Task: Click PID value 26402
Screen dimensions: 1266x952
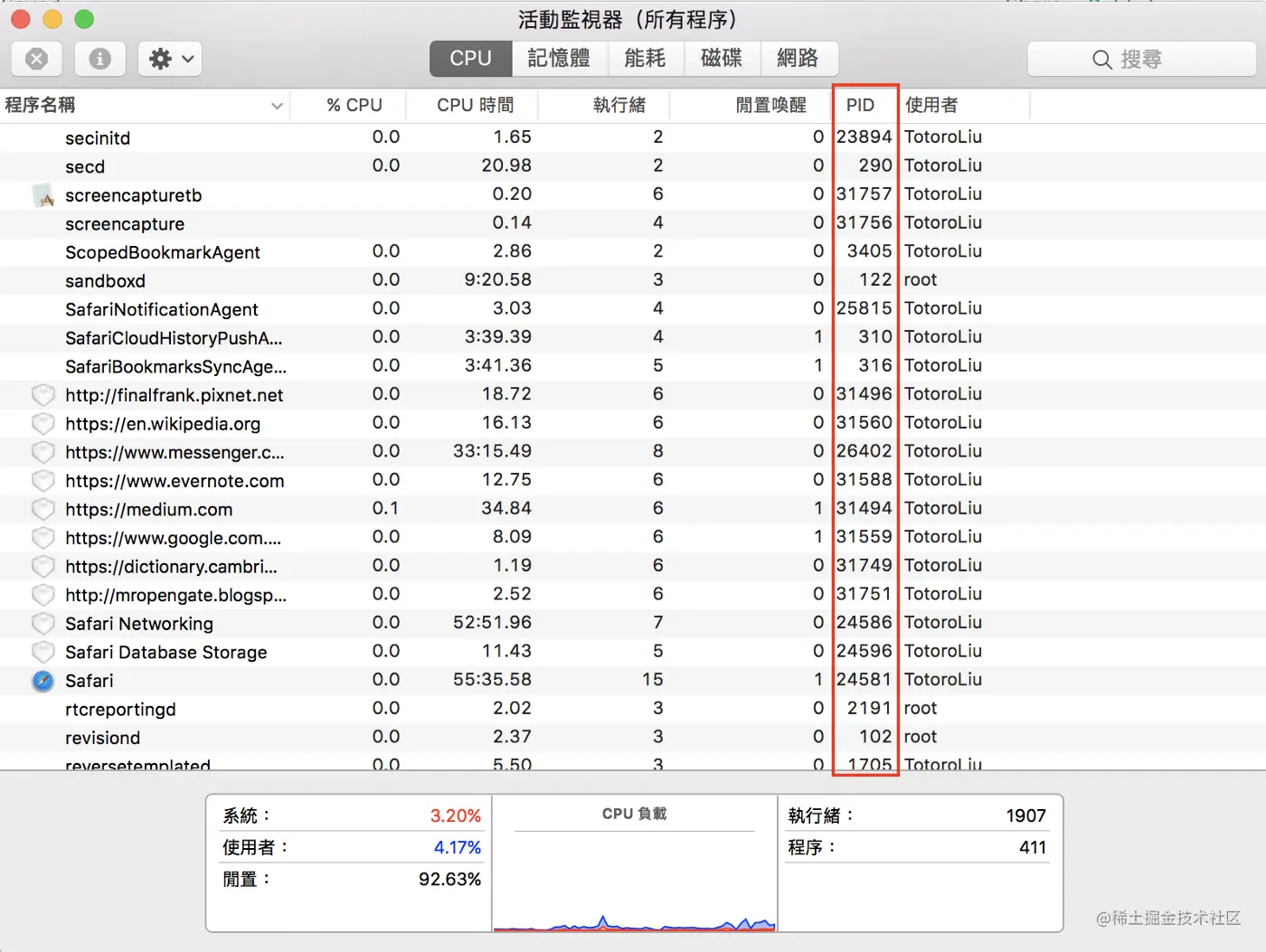Action: tap(864, 451)
